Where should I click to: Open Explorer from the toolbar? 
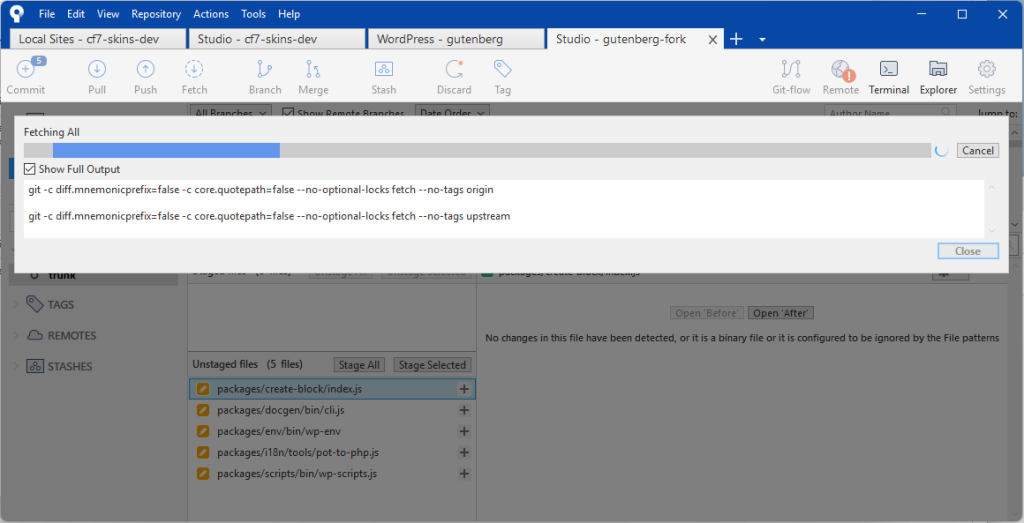[938, 70]
